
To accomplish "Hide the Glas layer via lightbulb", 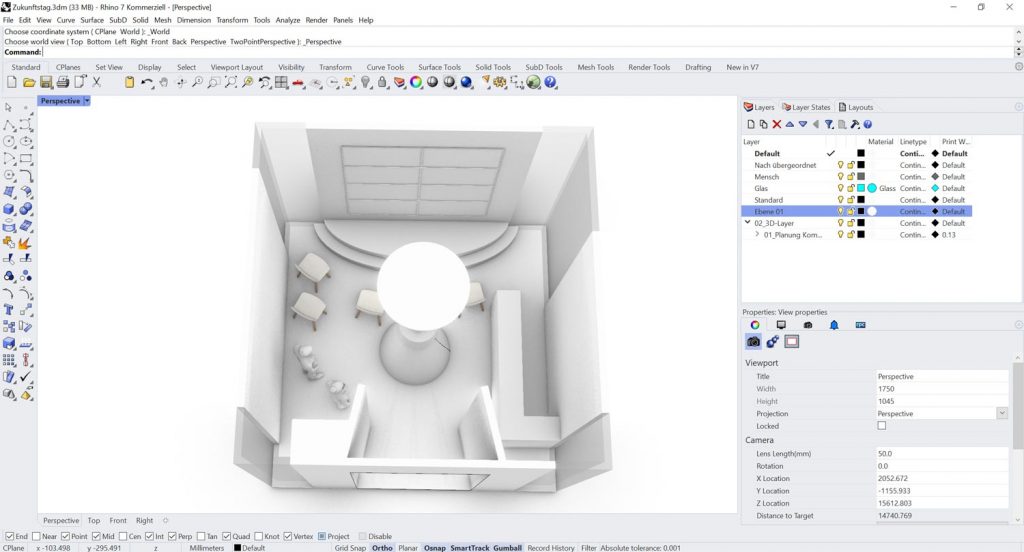I will pyautogui.click(x=841, y=188).
